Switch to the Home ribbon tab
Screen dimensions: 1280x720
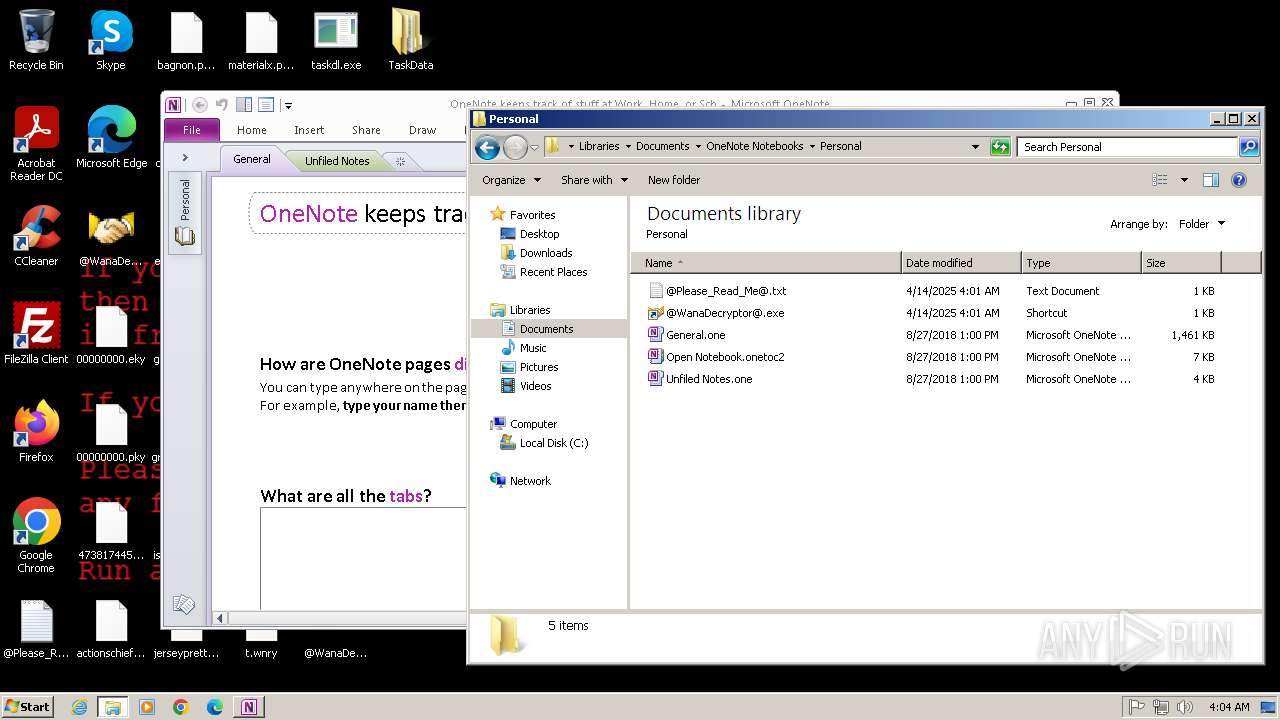pos(252,130)
